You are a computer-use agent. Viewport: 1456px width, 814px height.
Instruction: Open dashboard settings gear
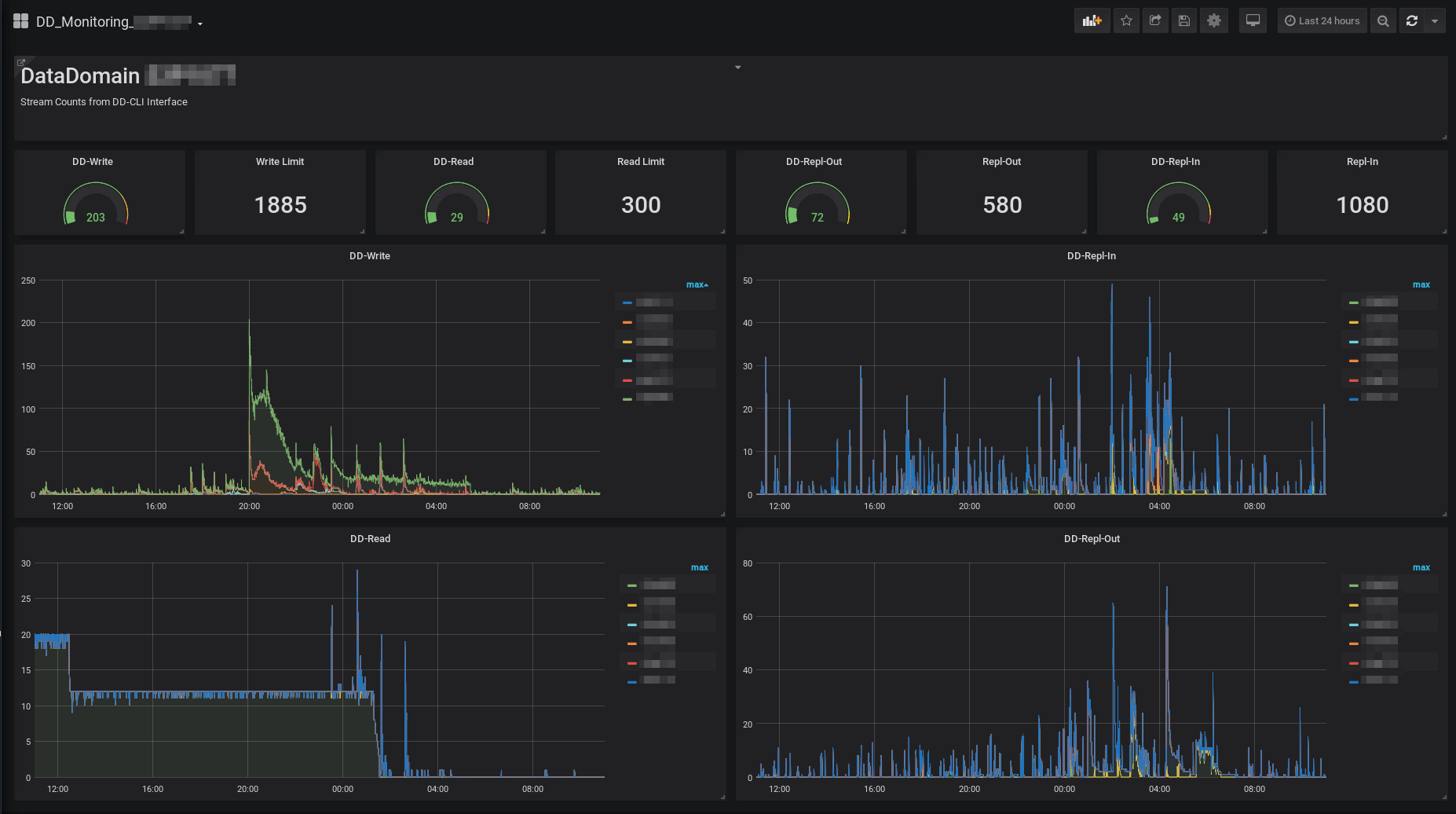pyautogui.click(x=1214, y=21)
